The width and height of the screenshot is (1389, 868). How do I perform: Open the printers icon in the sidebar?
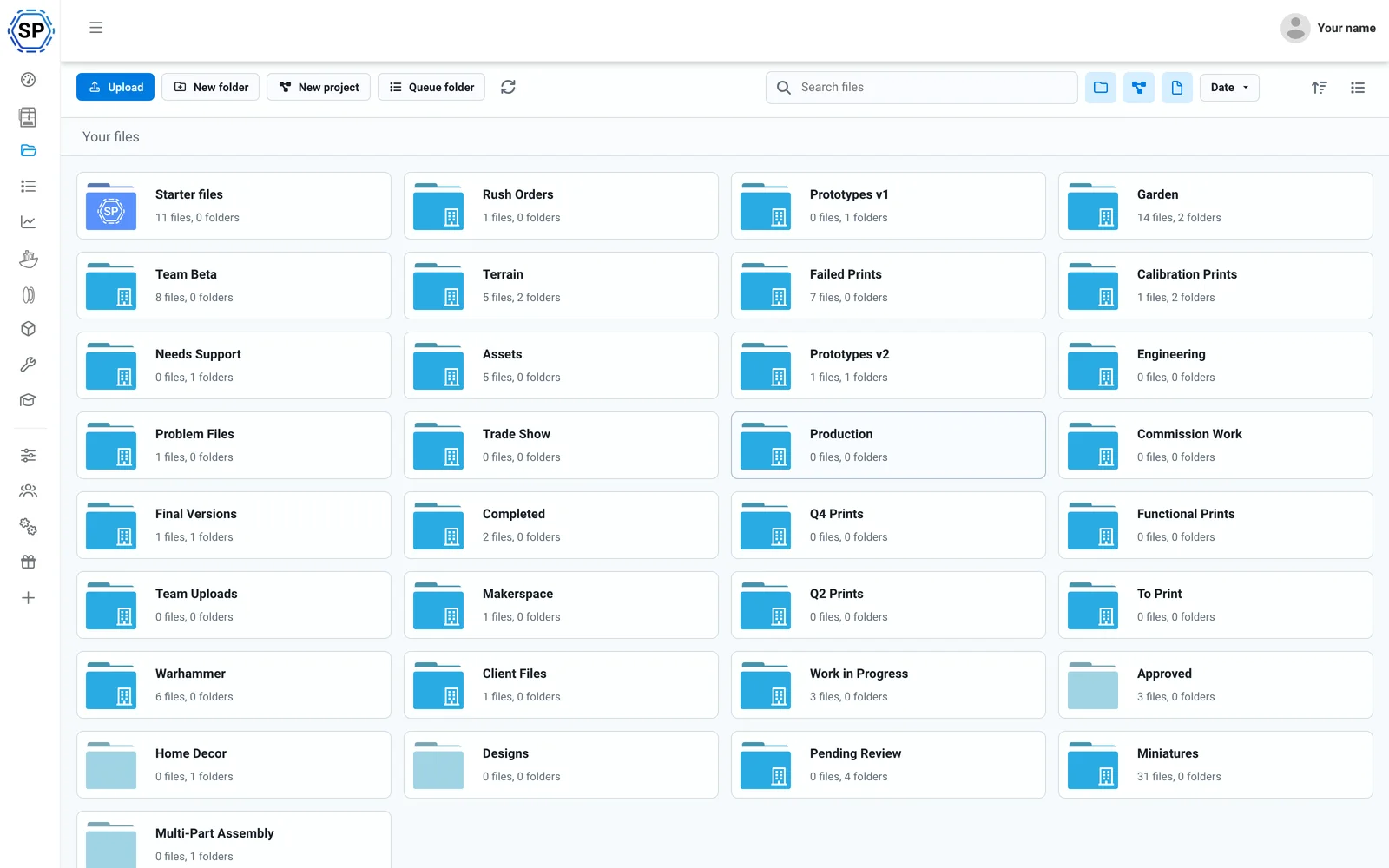tap(28, 116)
